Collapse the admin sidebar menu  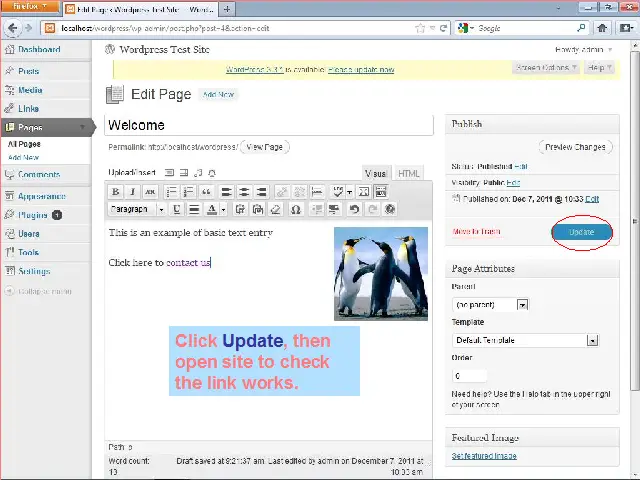click(x=38, y=291)
